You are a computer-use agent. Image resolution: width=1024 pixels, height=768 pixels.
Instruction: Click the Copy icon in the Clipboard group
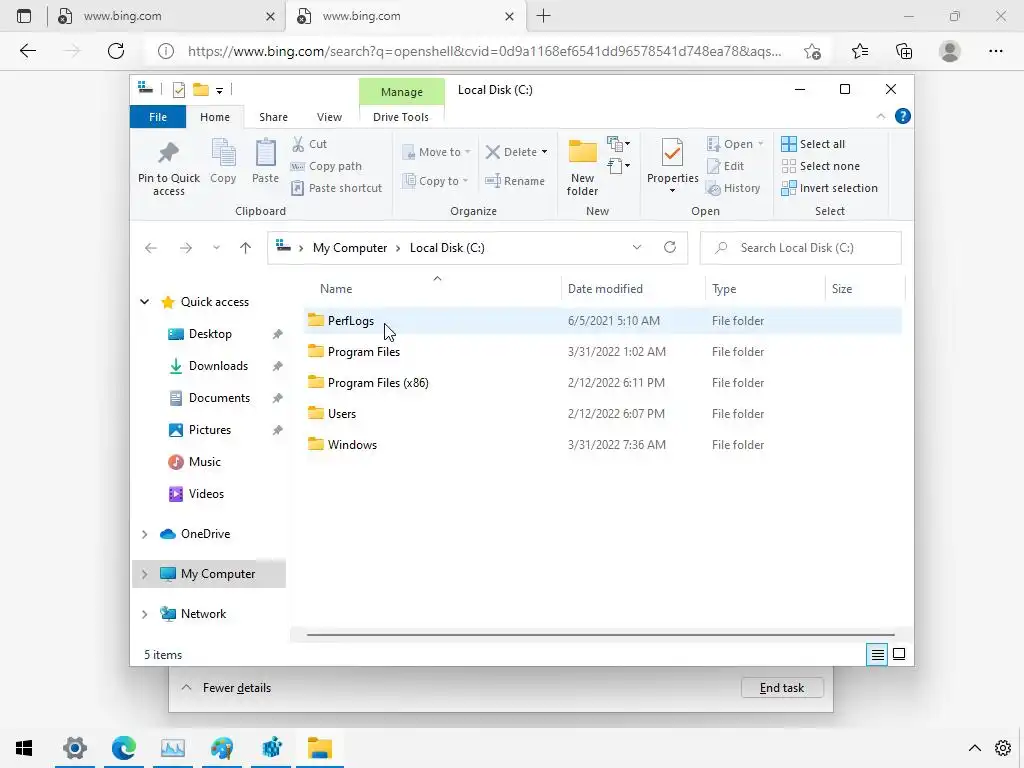point(223,153)
